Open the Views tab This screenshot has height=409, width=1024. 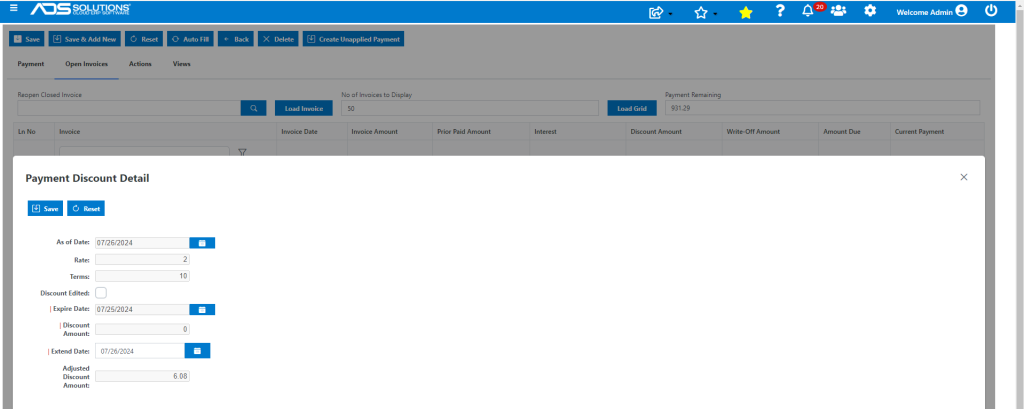pos(182,64)
